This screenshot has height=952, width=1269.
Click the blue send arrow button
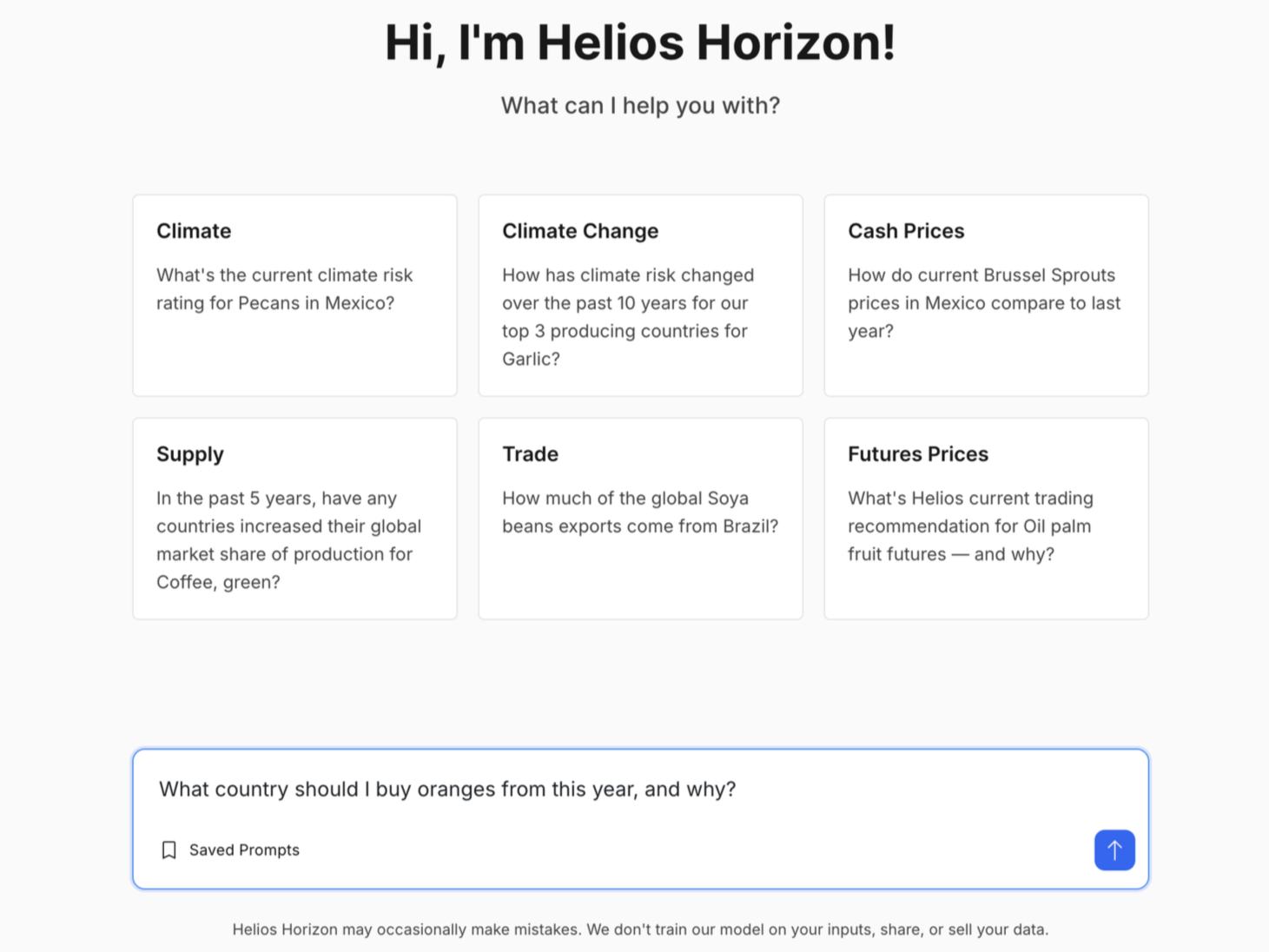1114,850
